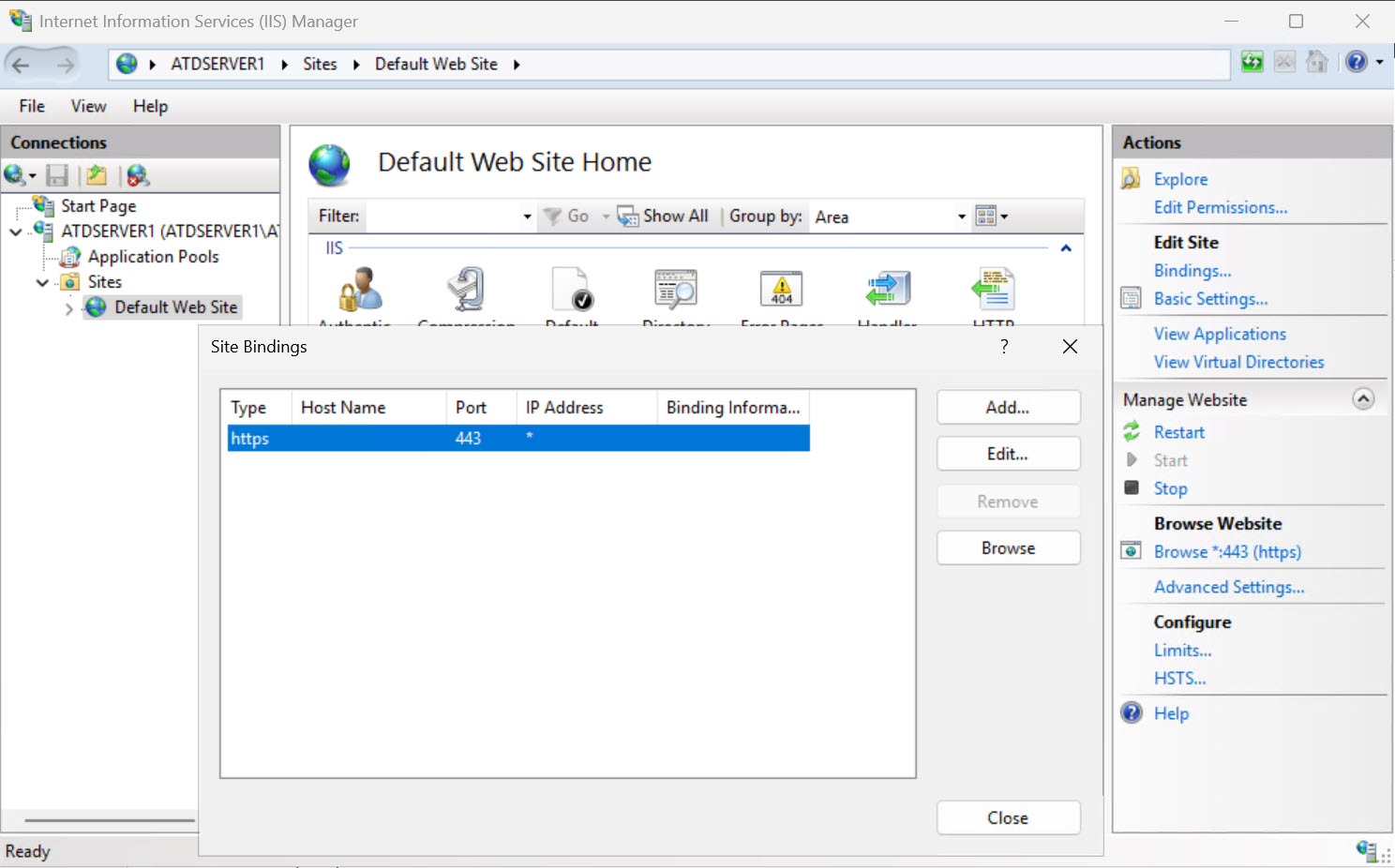Screen dimensions: 1395x868
Task: Open the Error Pages 404 icon
Action: click(x=781, y=289)
